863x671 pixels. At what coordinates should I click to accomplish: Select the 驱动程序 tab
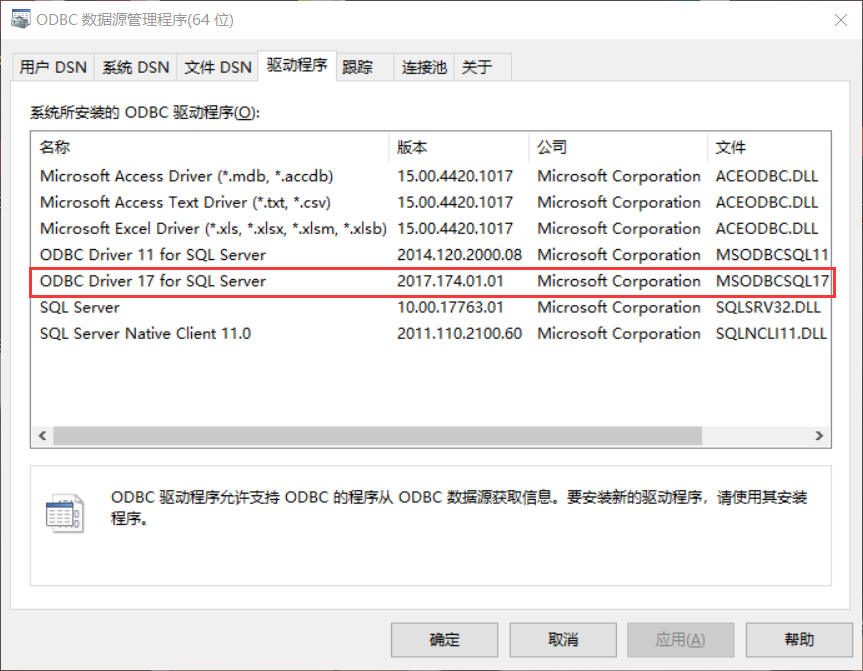(x=297, y=66)
